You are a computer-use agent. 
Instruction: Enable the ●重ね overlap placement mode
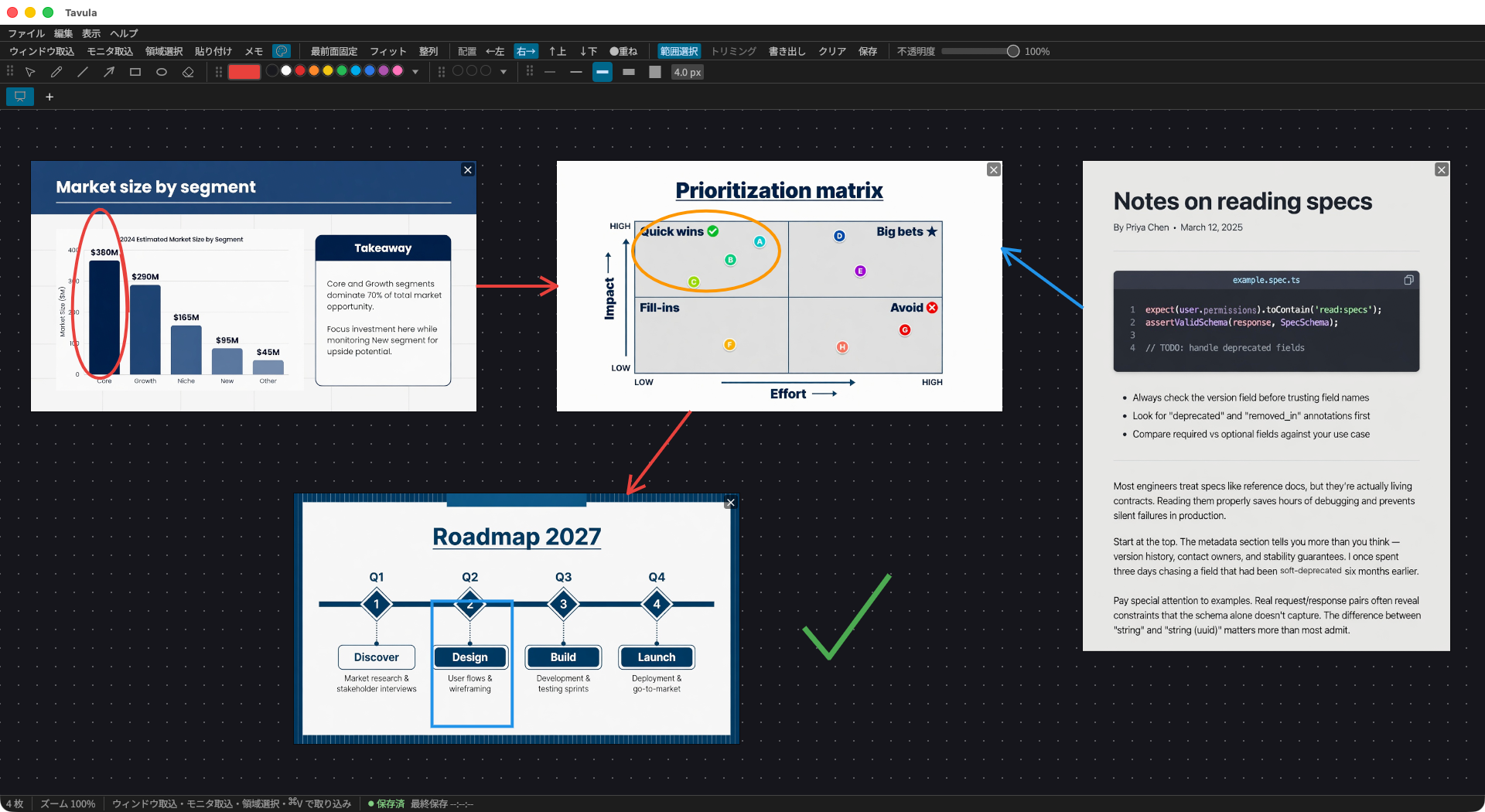pyautogui.click(x=623, y=51)
